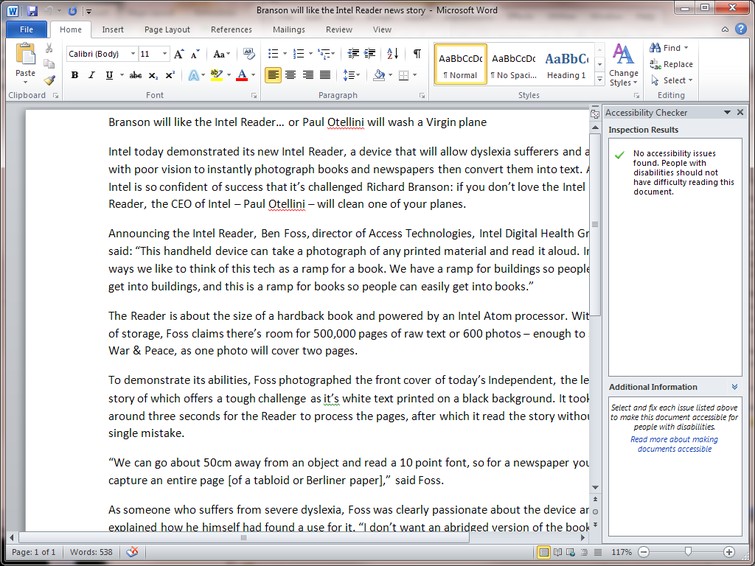Close the Accessibility Checker pane
This screenshot has width=755, height=566.
coord(741,112)
